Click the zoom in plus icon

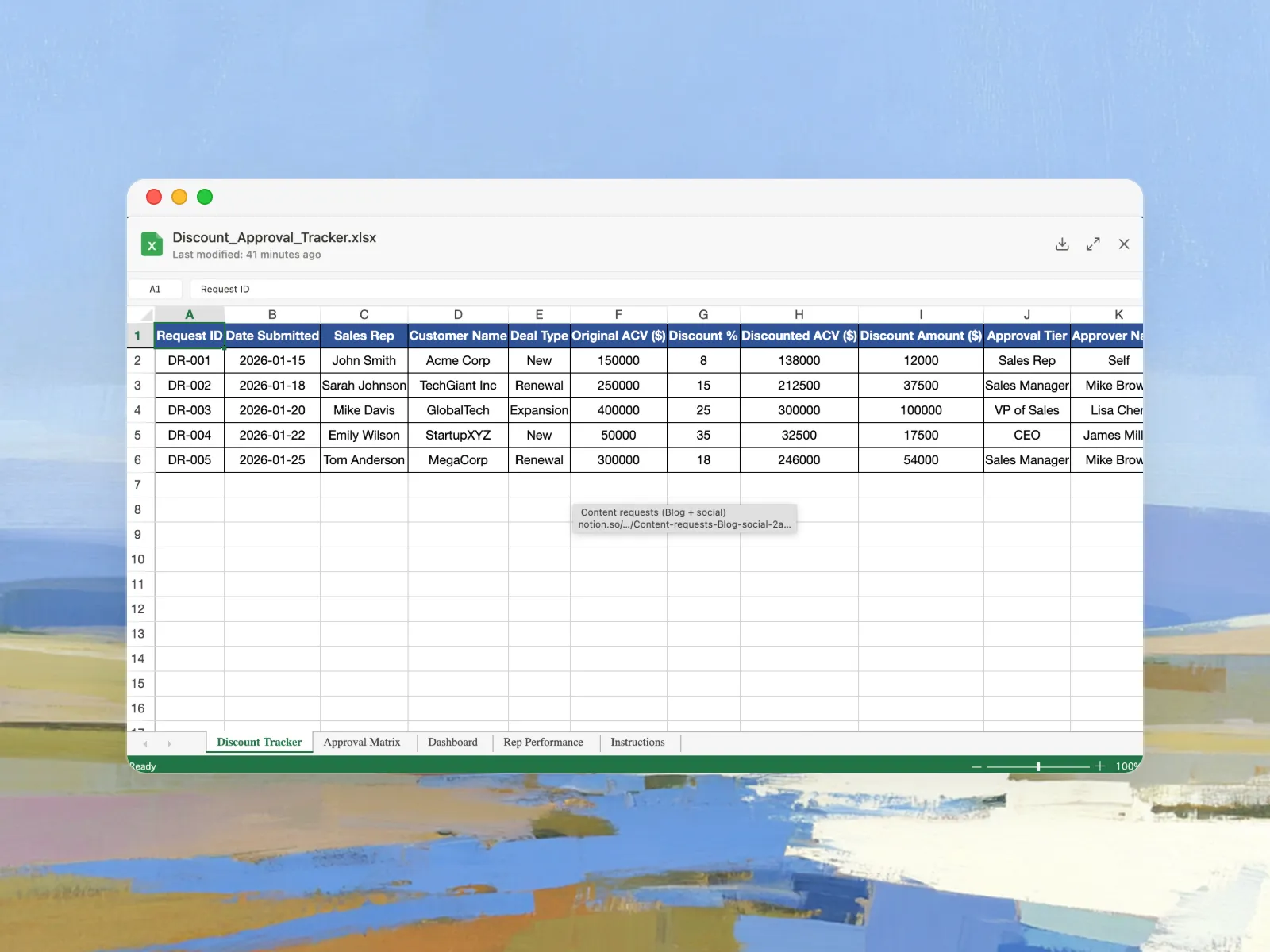[x=1100, y=766]
